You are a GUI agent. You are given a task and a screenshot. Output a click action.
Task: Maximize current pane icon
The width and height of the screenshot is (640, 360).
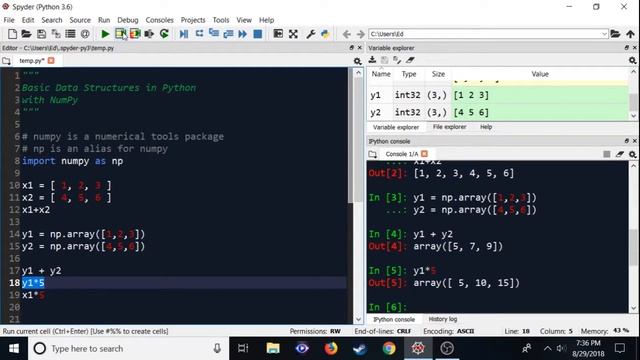pyautogui.click(x=278, y=34)
